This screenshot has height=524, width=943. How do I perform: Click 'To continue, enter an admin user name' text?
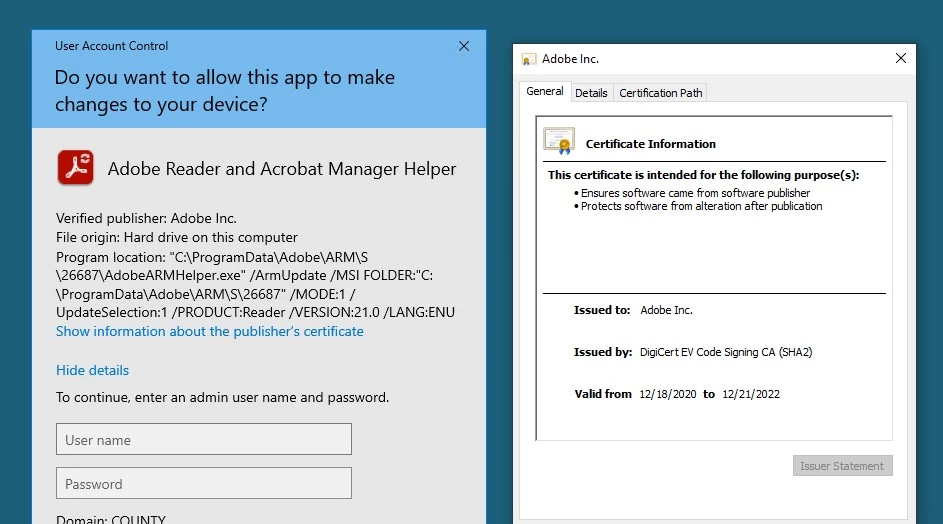[223, 398]
